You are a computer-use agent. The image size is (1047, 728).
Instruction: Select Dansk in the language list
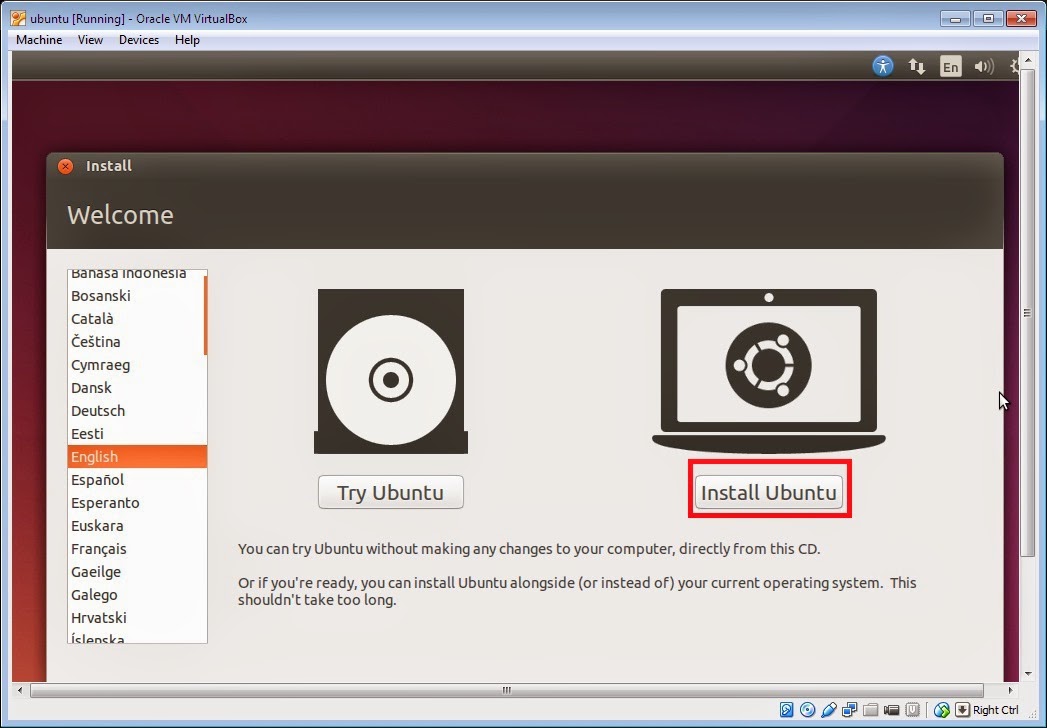(137, 388)
